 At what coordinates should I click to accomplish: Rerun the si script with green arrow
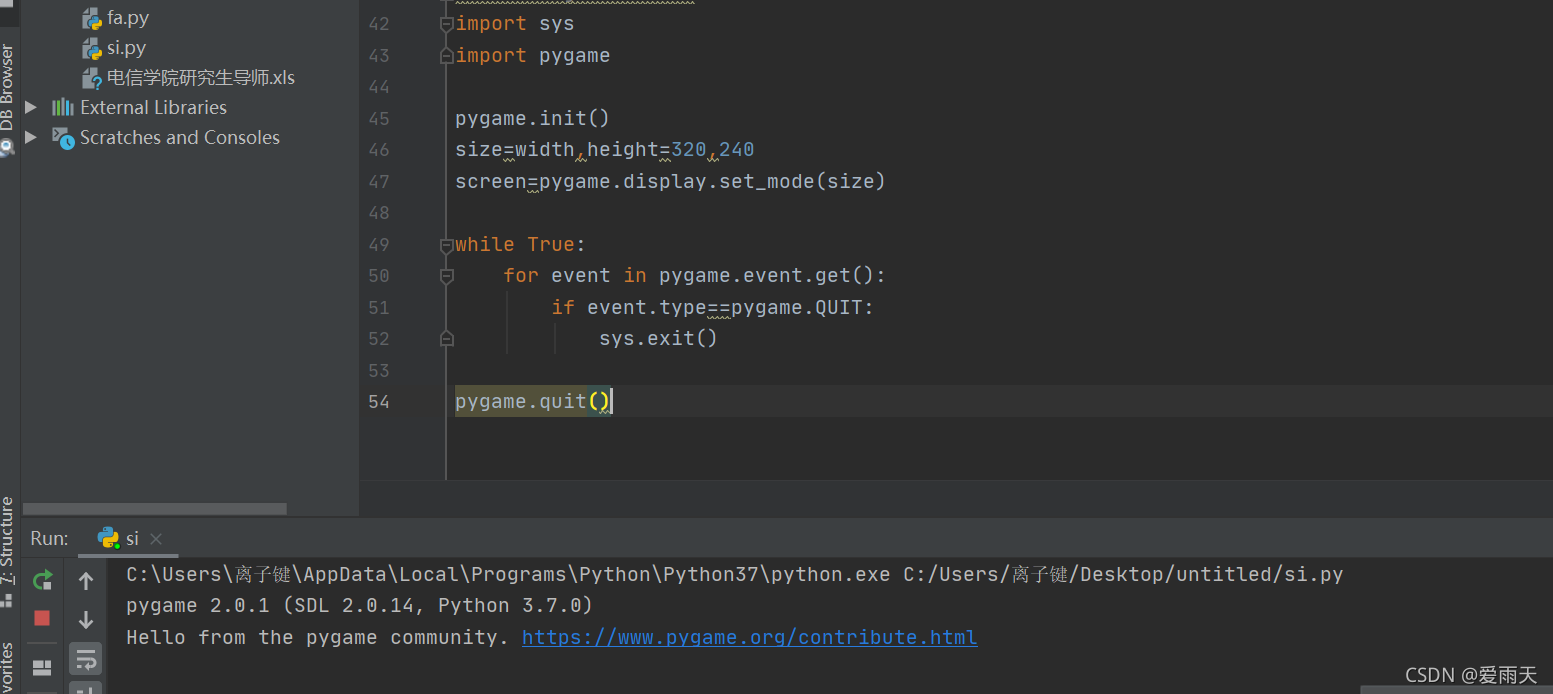(43, 580)
